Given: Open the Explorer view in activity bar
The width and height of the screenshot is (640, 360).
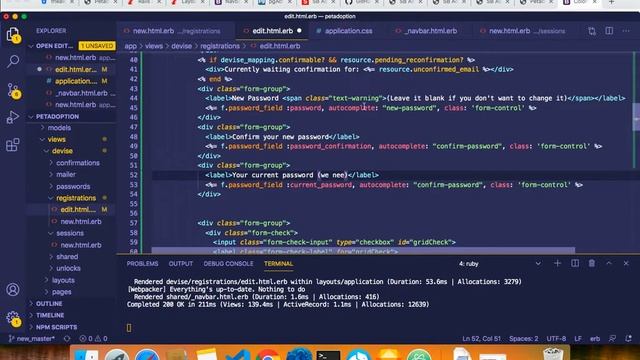Looking at the screenshot, I should point(13,34).
